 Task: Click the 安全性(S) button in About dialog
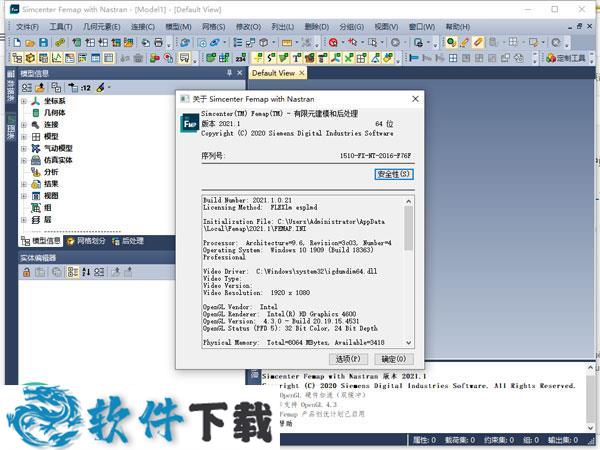click(x=394, y=174)
